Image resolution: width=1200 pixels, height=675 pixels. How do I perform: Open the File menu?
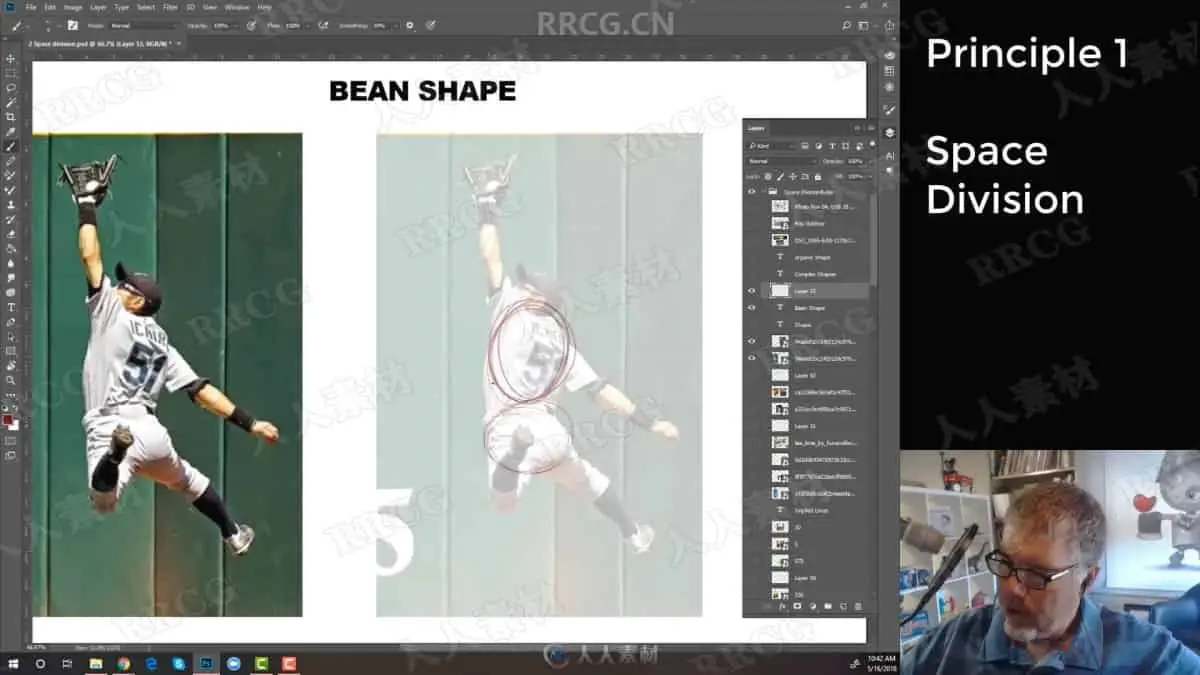tap(32, 6)
